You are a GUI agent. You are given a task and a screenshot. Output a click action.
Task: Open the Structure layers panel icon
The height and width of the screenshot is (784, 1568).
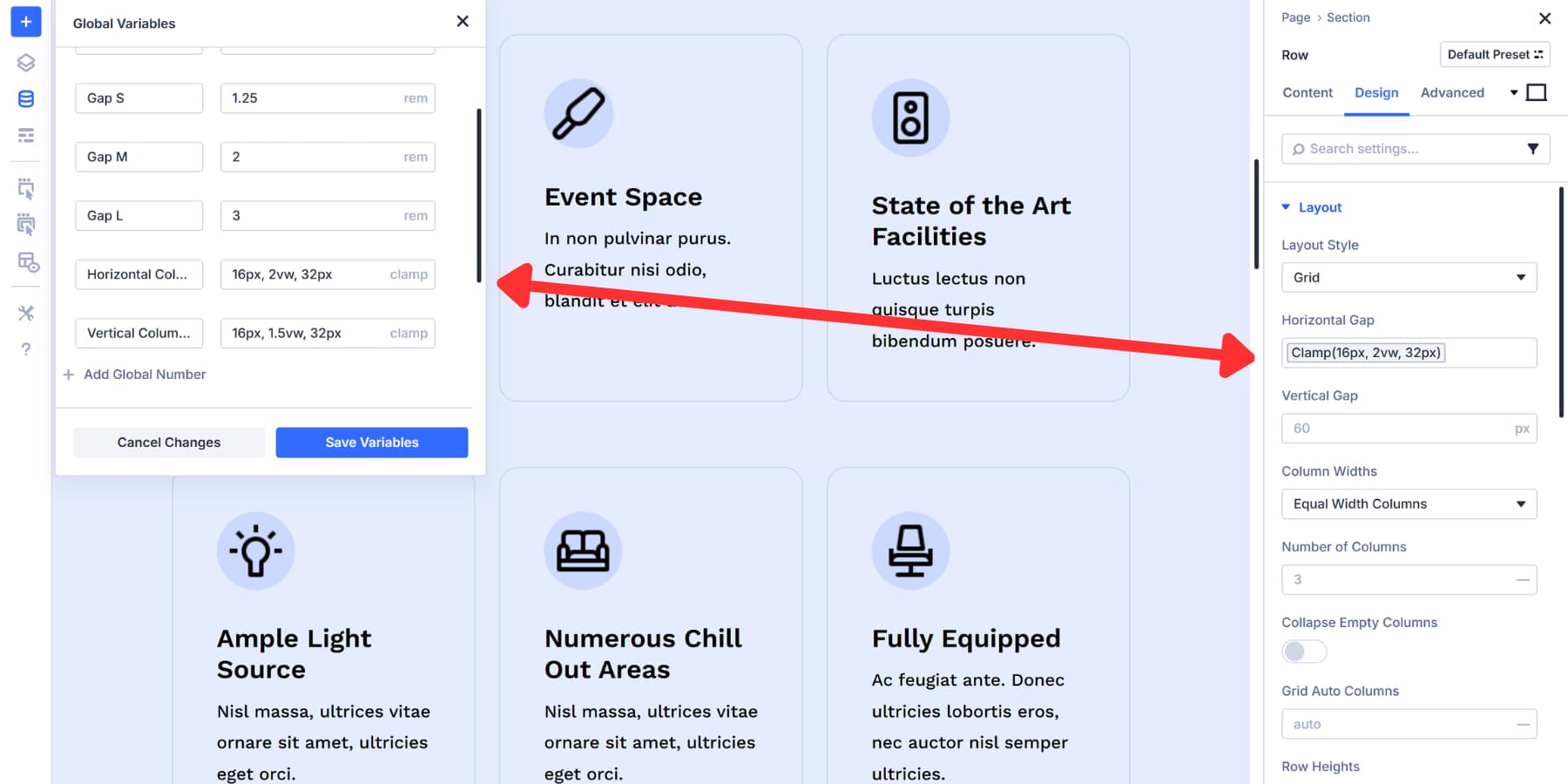coord(25,63)
